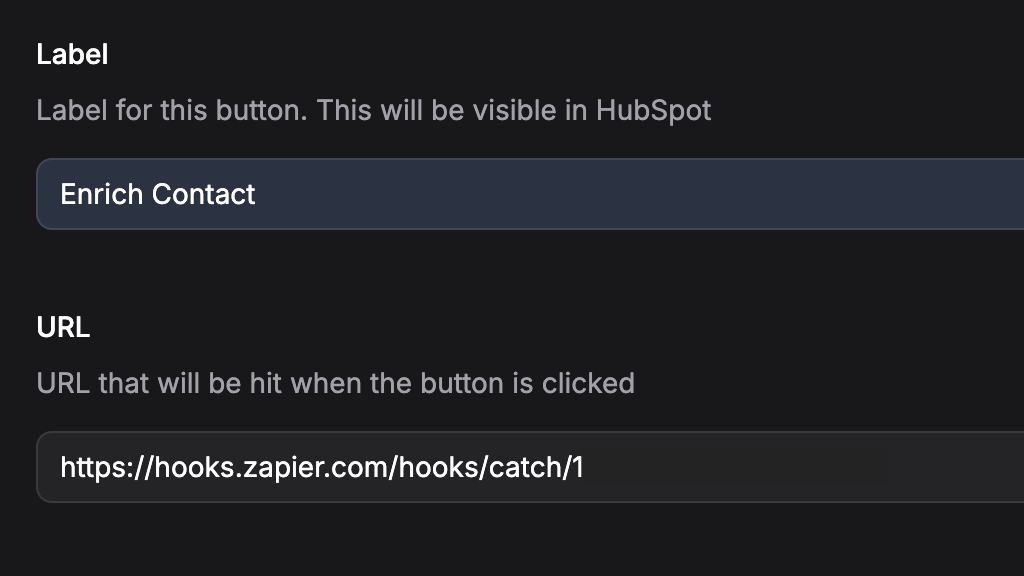Click empty space after the Zapier URL
Screen dimensions: 1024x576
tap(800, 467)
